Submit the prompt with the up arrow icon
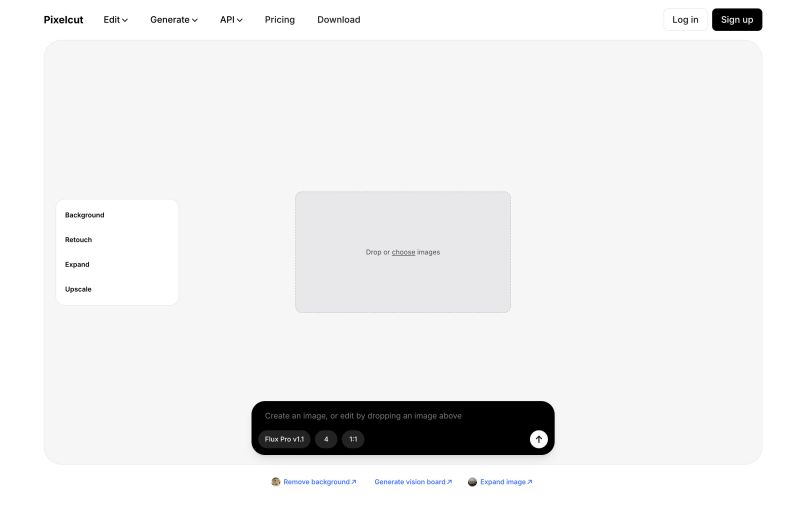The height and width of the screenshot is (505, 800). pyautogui.click(x=539, y=439)
